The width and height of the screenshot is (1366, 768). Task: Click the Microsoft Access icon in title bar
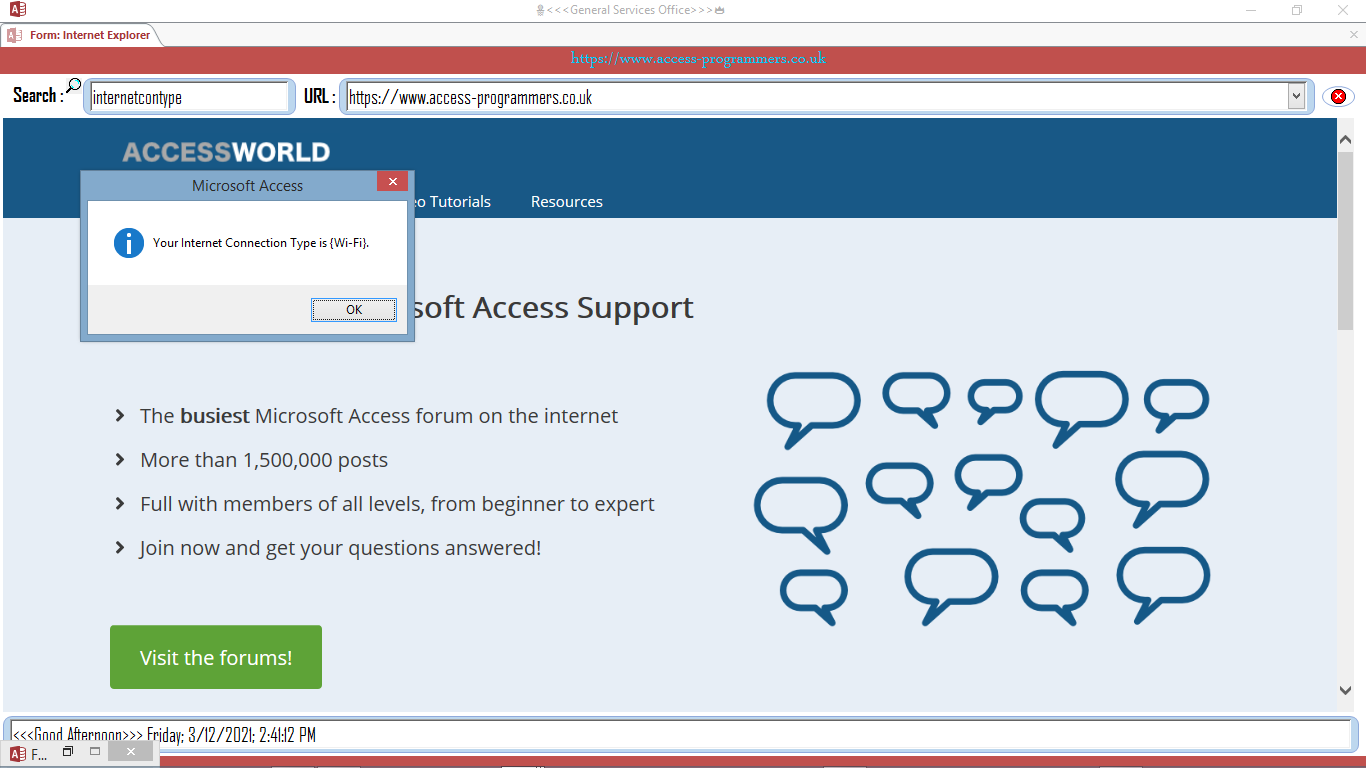[x=17, y=10]
